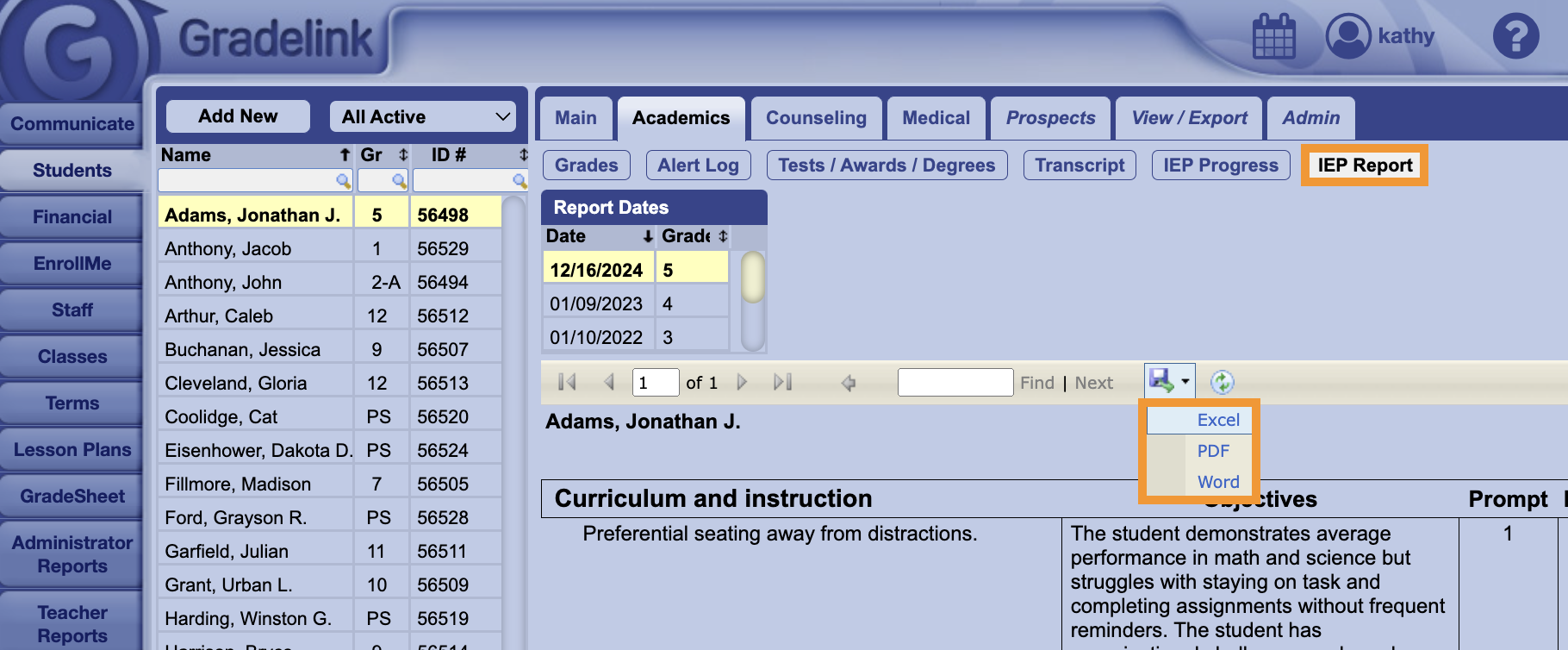Click the report page number field
1568x650 pixels.
pos(656,382)
